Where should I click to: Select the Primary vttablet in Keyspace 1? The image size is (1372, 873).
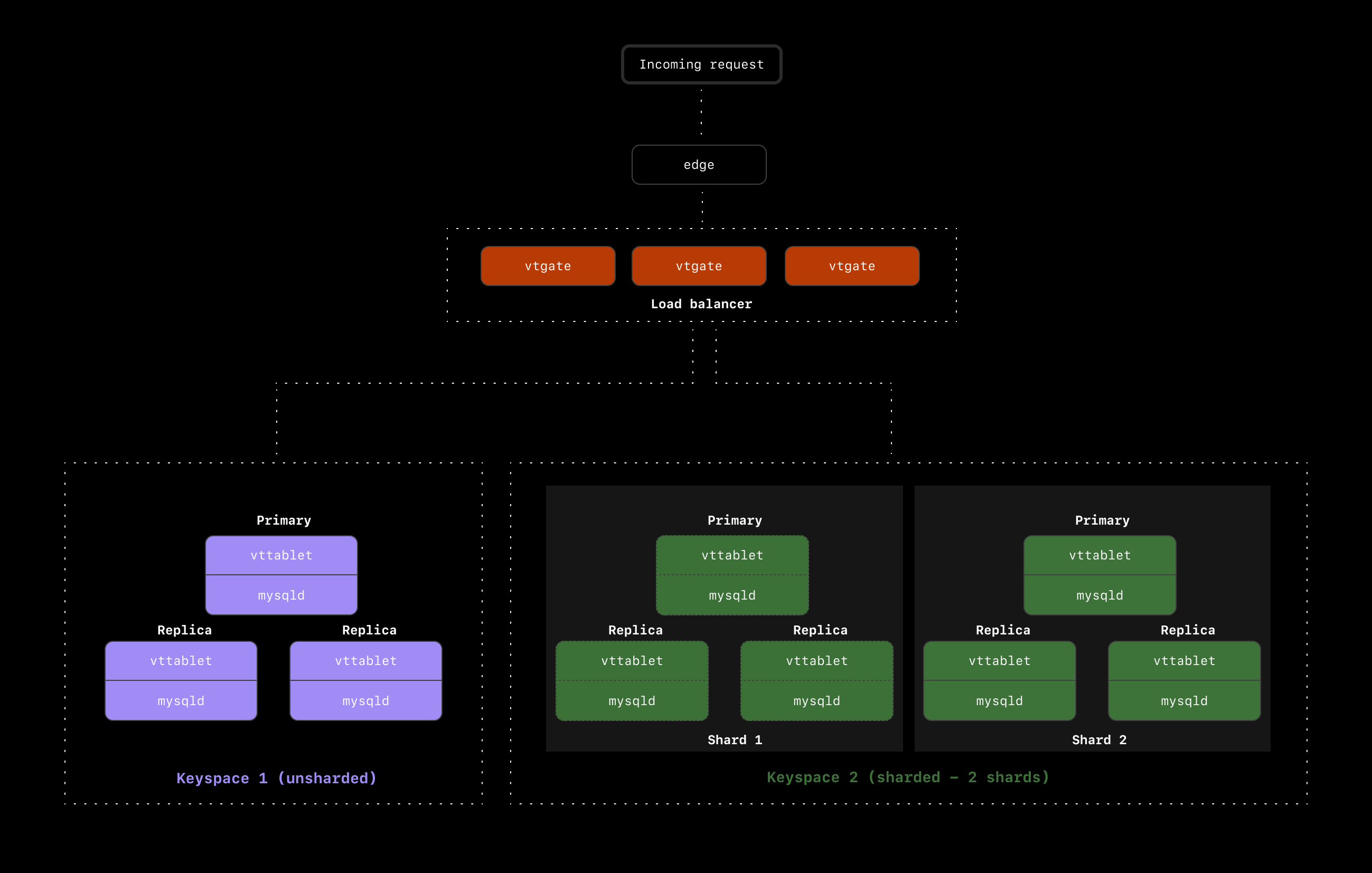tap(281, 555)
